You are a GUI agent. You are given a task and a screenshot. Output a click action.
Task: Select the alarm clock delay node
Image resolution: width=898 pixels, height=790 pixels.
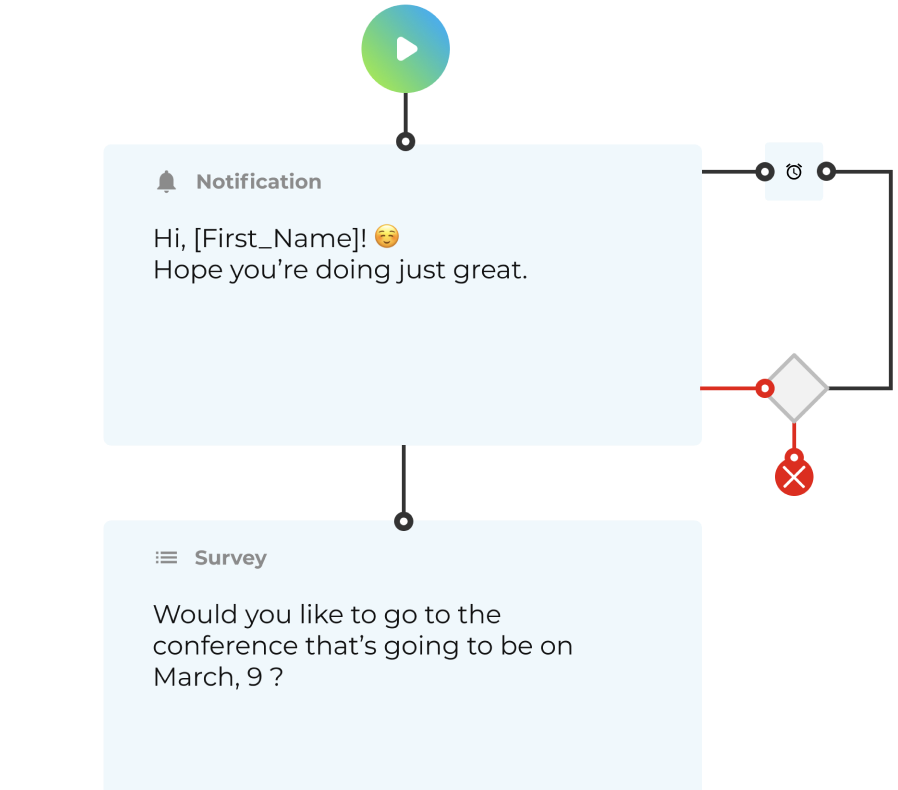click(x=794, y=172)
